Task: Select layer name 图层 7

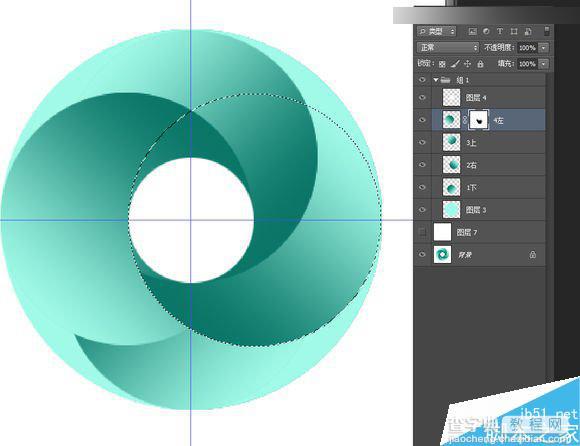Action: [x=467, y=233]
